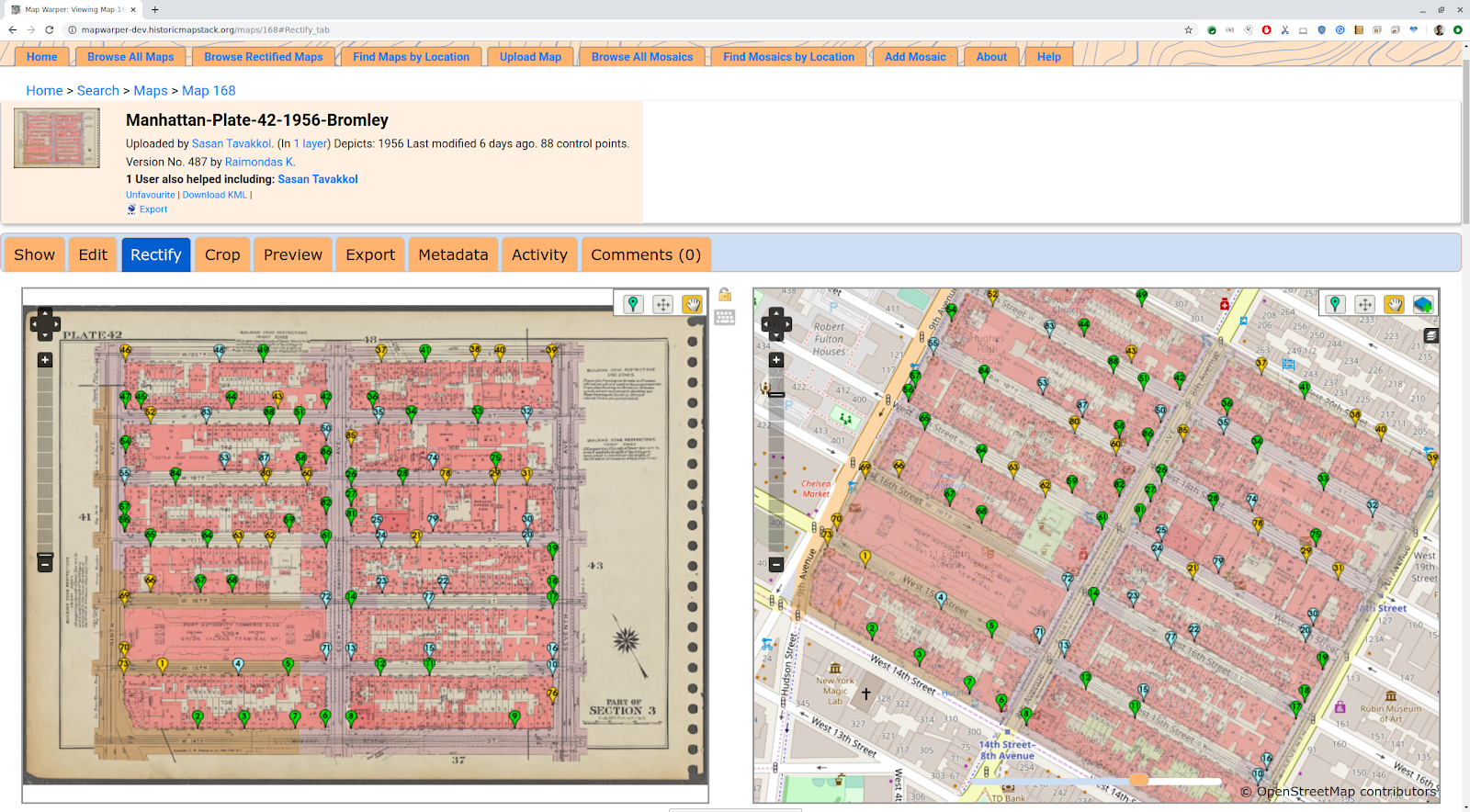Viewport: 1470px width, 812px height.
Task: Select move control point tool on right map
Action: tap(1365, 304)
